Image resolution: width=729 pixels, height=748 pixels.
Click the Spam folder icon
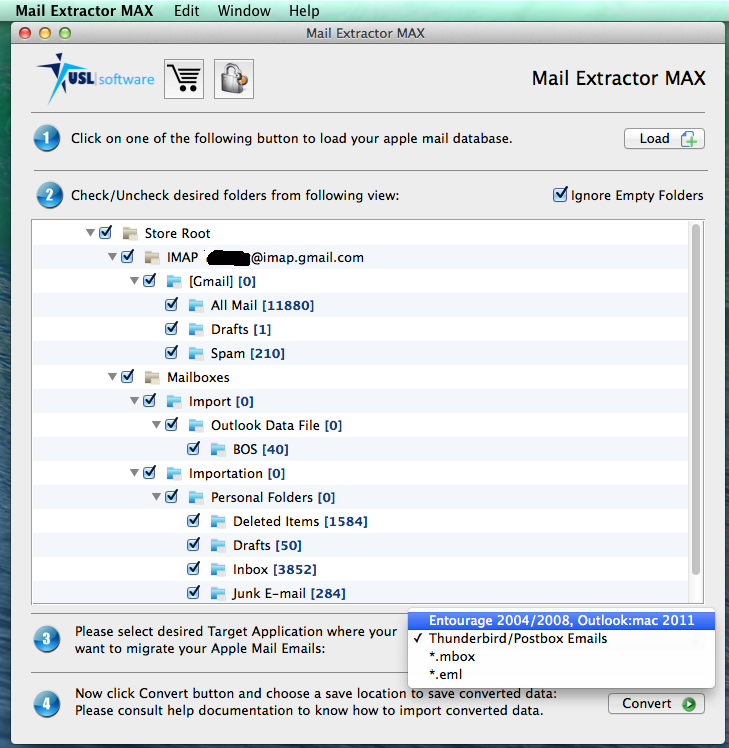pyautogui.click(x=196, y=353)
